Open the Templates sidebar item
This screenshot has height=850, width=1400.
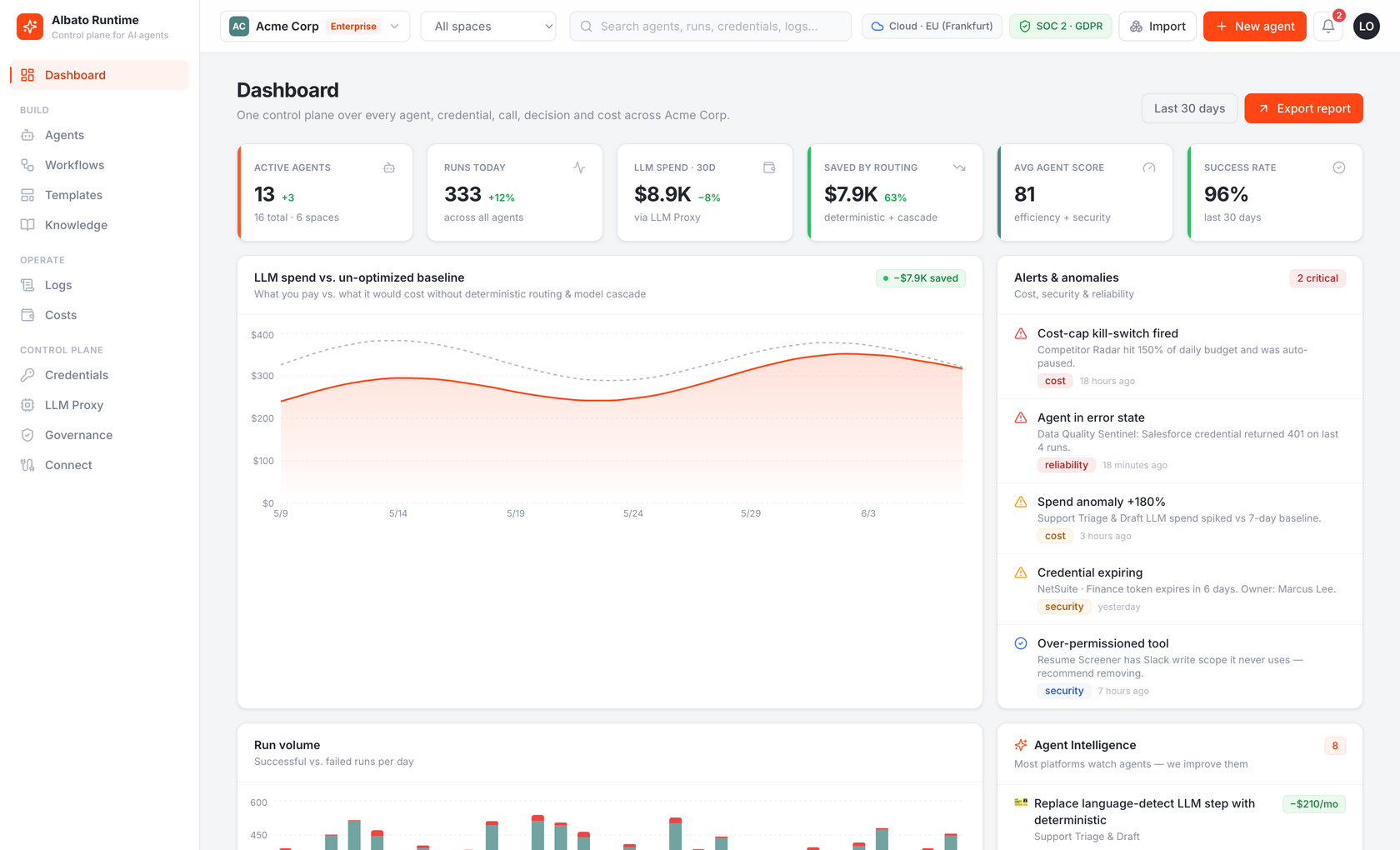pos(100,195)
